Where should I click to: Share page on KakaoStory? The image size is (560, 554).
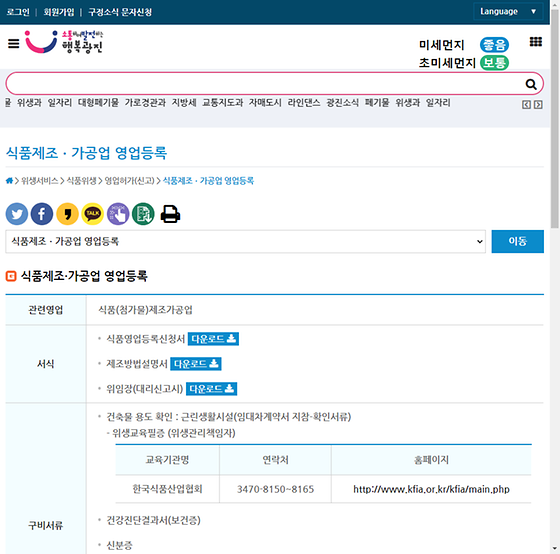tap(67, 214)
